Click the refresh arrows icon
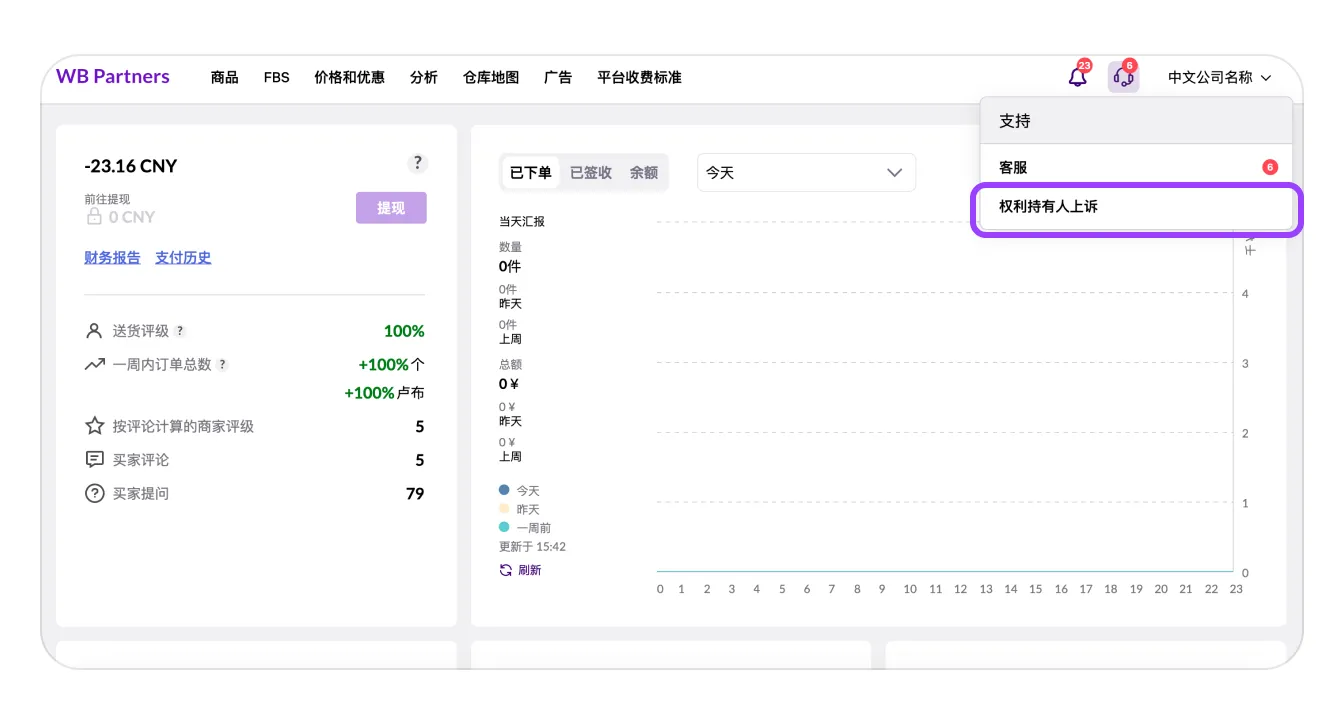The width and height of the screenshot is (1344, 724). pyautogui.click(x=506, y=570)
